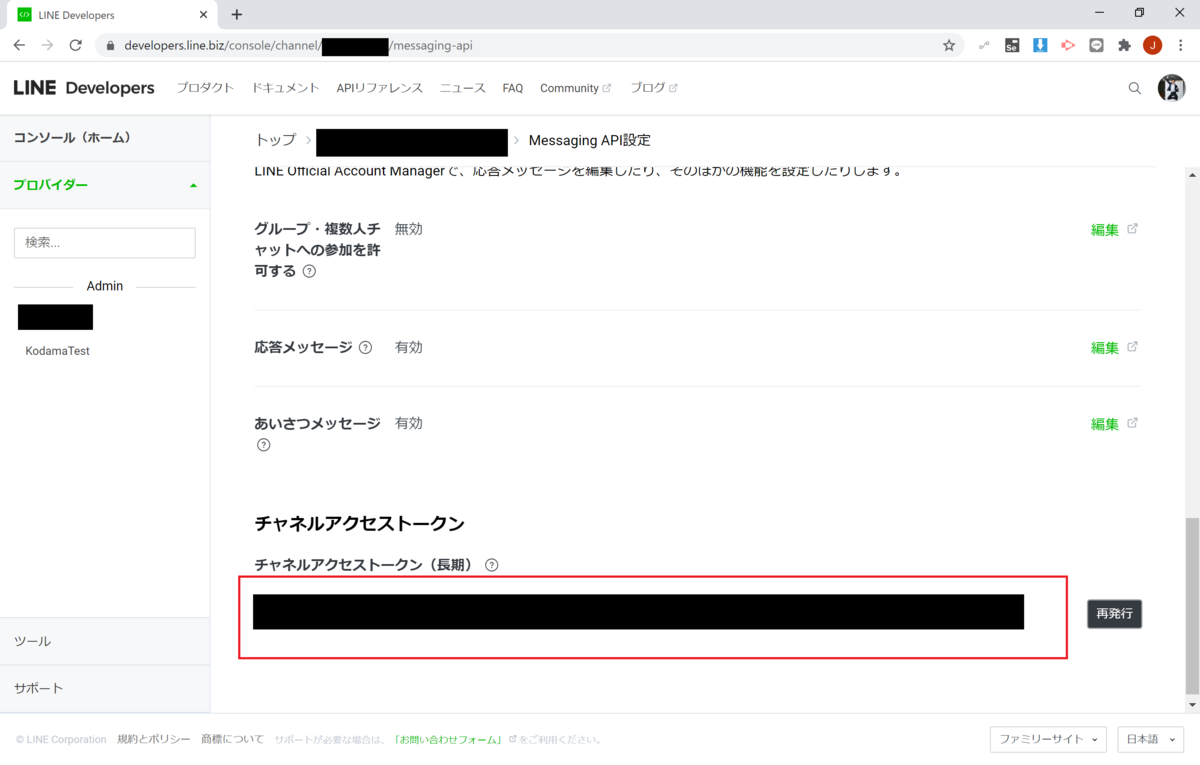Viewport: 1200px width, 765px height.
Task: Open the お問い合わせフォーム link
Action: tap(448, 739)
